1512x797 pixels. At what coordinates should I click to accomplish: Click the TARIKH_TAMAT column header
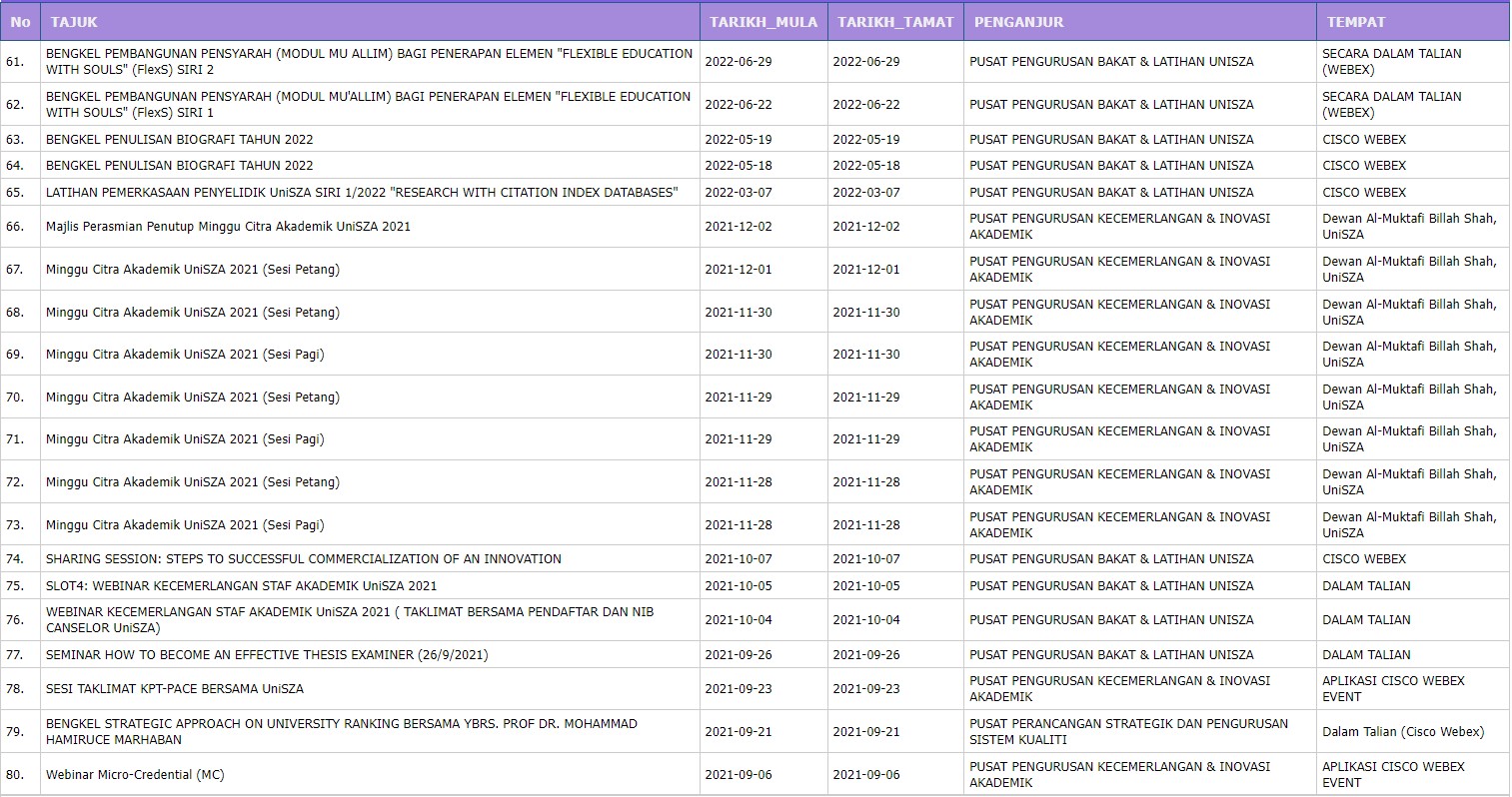pos(894,22)
